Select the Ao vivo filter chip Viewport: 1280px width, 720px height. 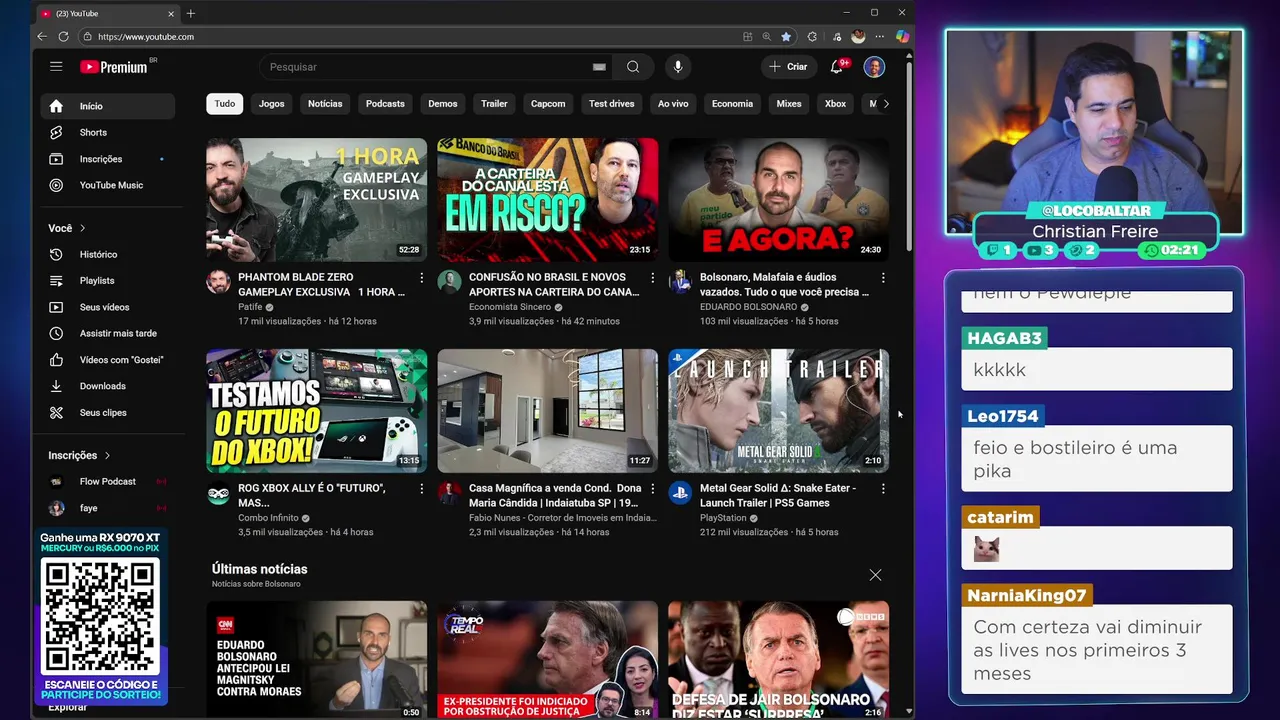(673, 104)
